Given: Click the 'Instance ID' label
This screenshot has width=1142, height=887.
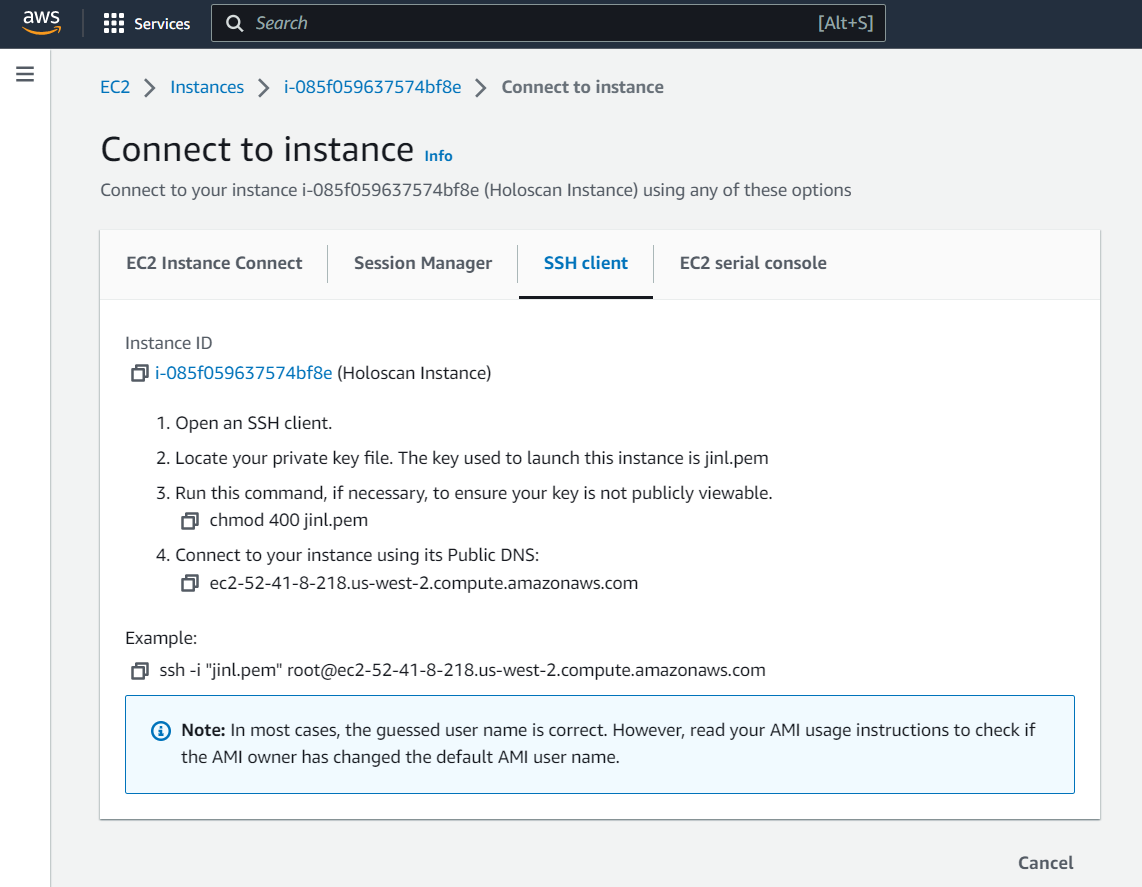Looking at the screenshot, I should pos(168,343).
